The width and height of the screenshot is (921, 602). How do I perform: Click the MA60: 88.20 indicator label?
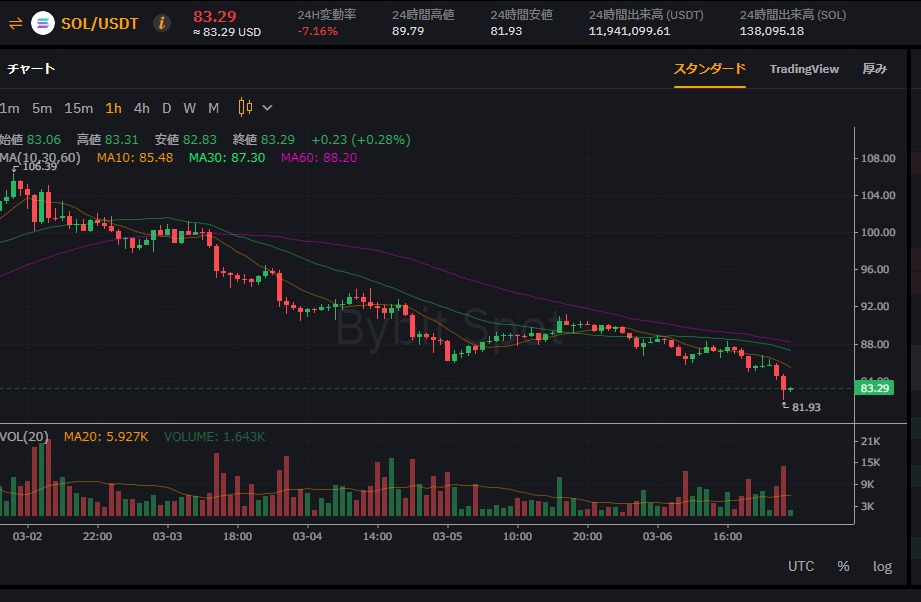tap(319, 157)
